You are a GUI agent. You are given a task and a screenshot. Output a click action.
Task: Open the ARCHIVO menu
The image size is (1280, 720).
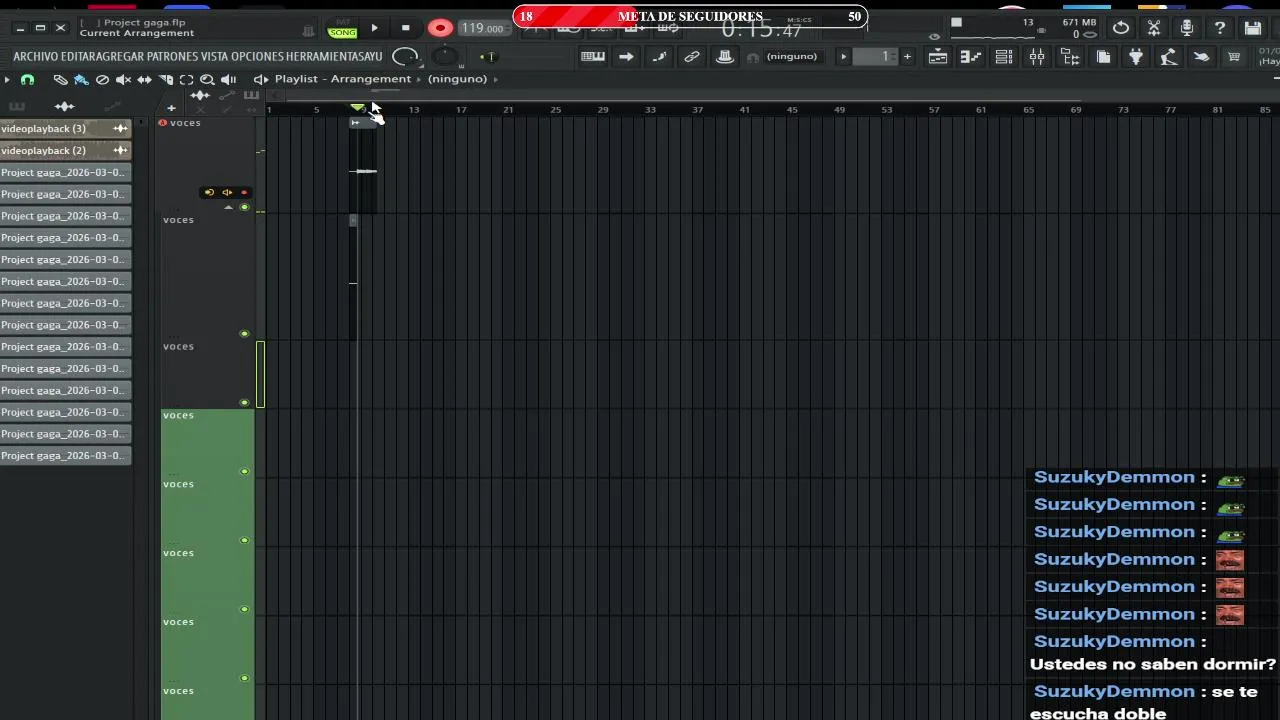36,57
